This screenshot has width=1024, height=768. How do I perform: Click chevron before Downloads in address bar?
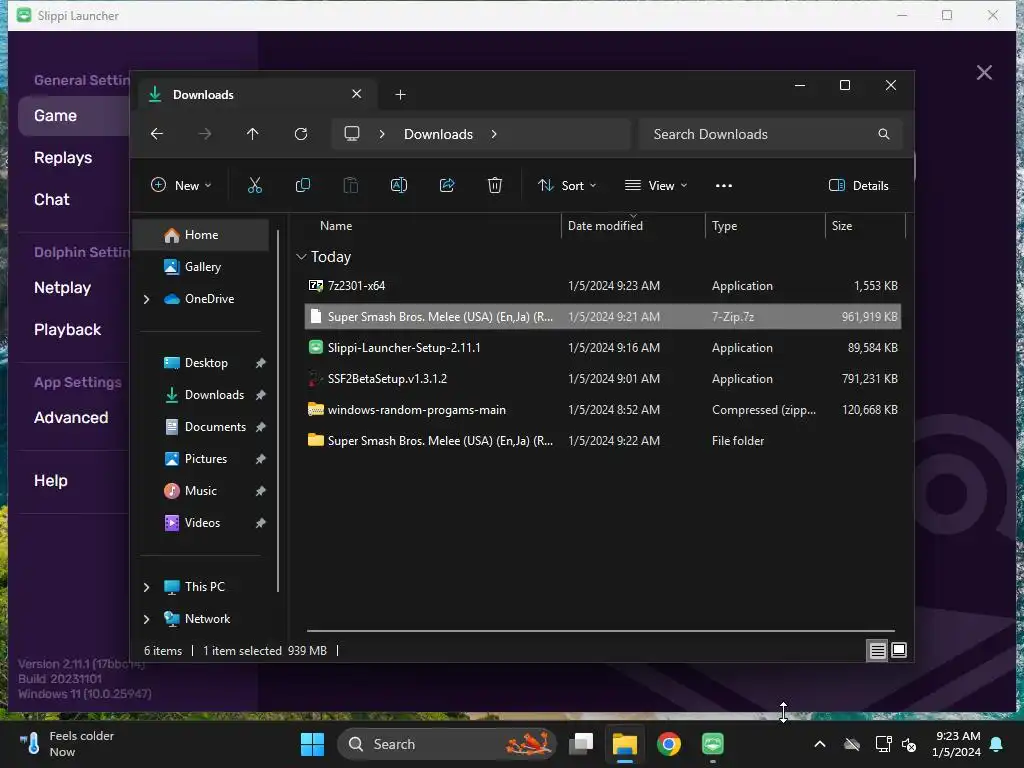pyautogui.click(x=382, y=134)
